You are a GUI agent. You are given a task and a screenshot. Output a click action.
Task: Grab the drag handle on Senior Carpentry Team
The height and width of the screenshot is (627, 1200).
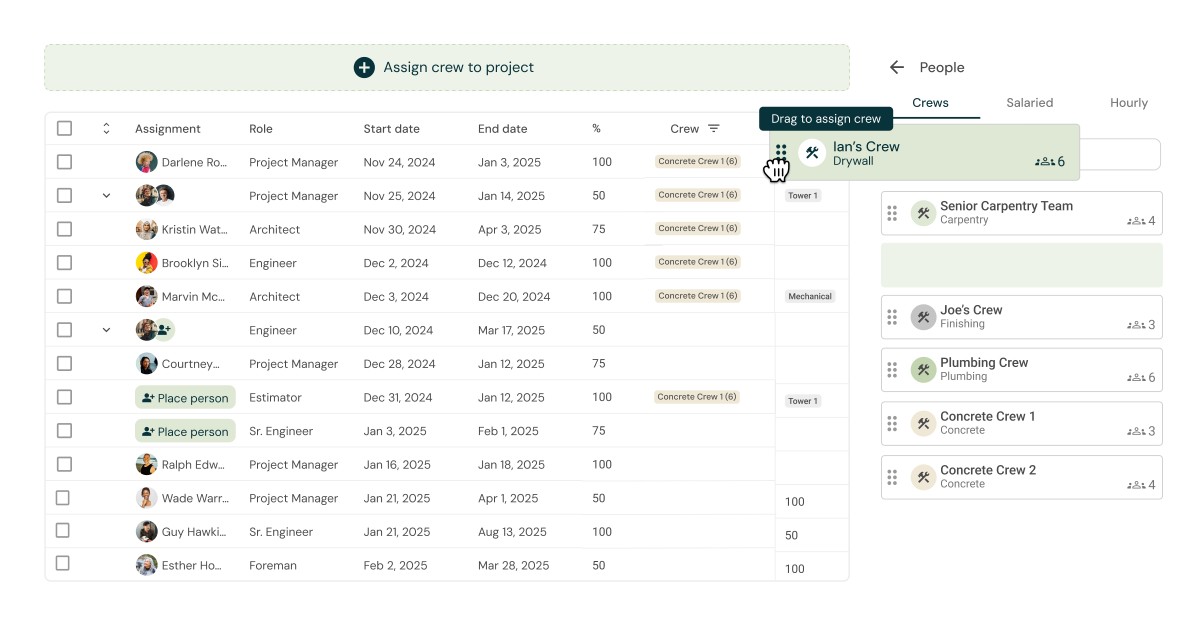tap(892, 213)
